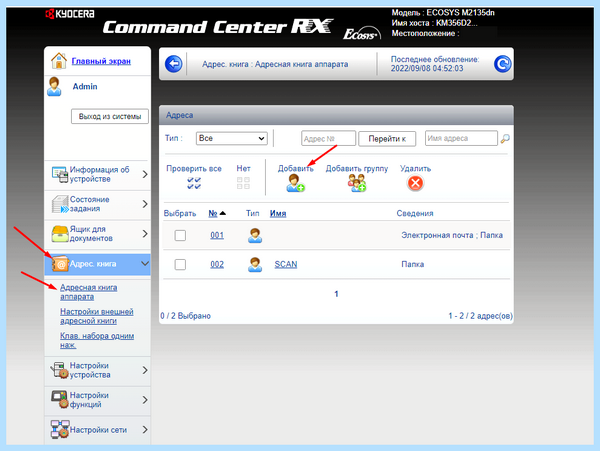The height and width of the screenshot is (451, 600).
Task: Expand Состояние задания chevron
Action: coord(145,204)
